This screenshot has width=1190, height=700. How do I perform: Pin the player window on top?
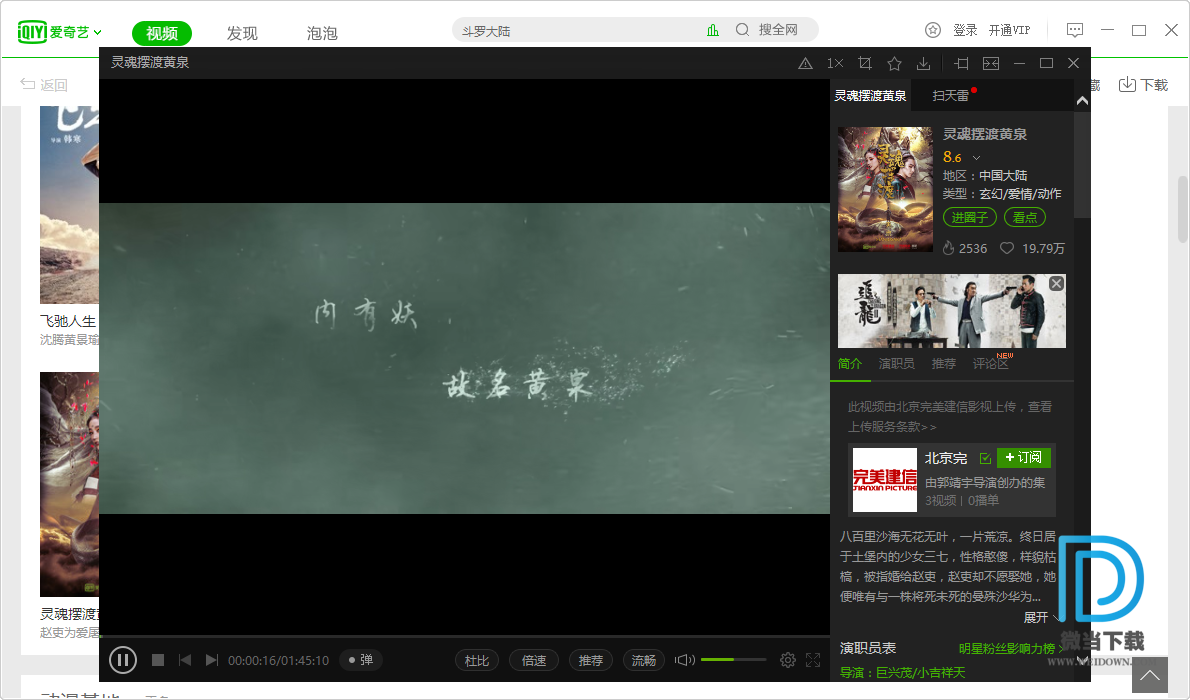[x=962, y=63]
